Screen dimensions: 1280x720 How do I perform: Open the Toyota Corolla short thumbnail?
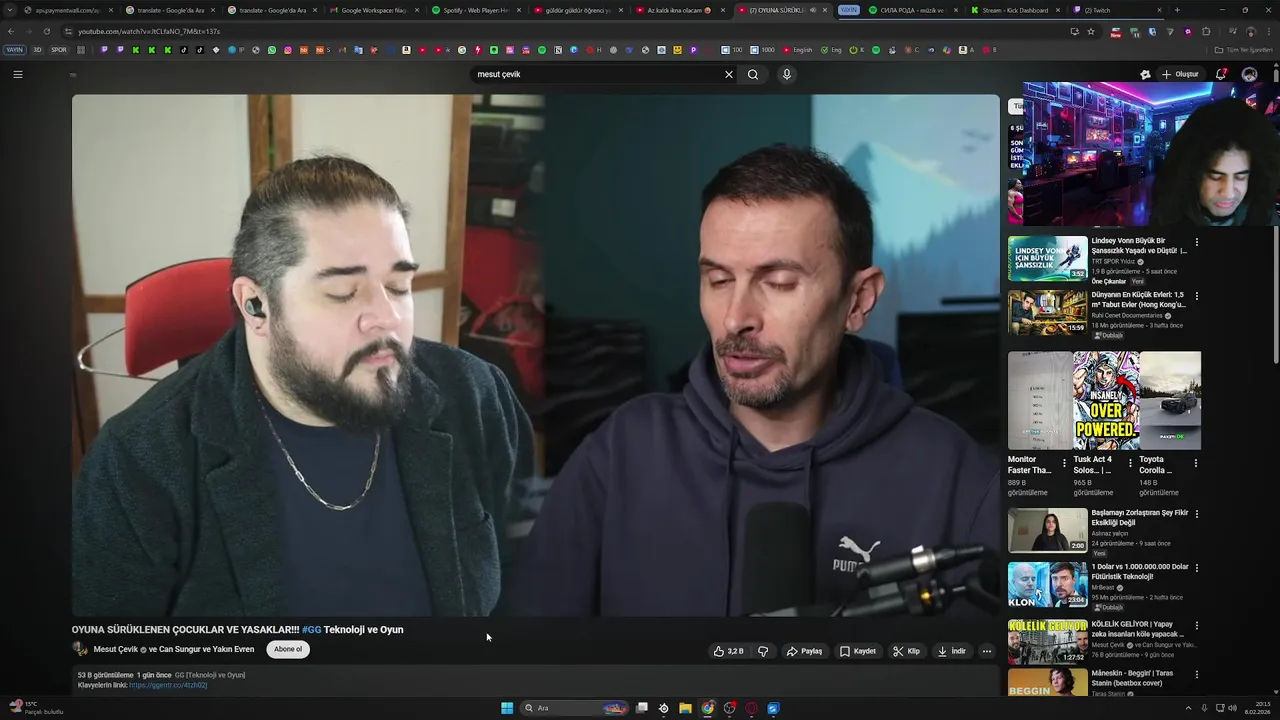1170,400
